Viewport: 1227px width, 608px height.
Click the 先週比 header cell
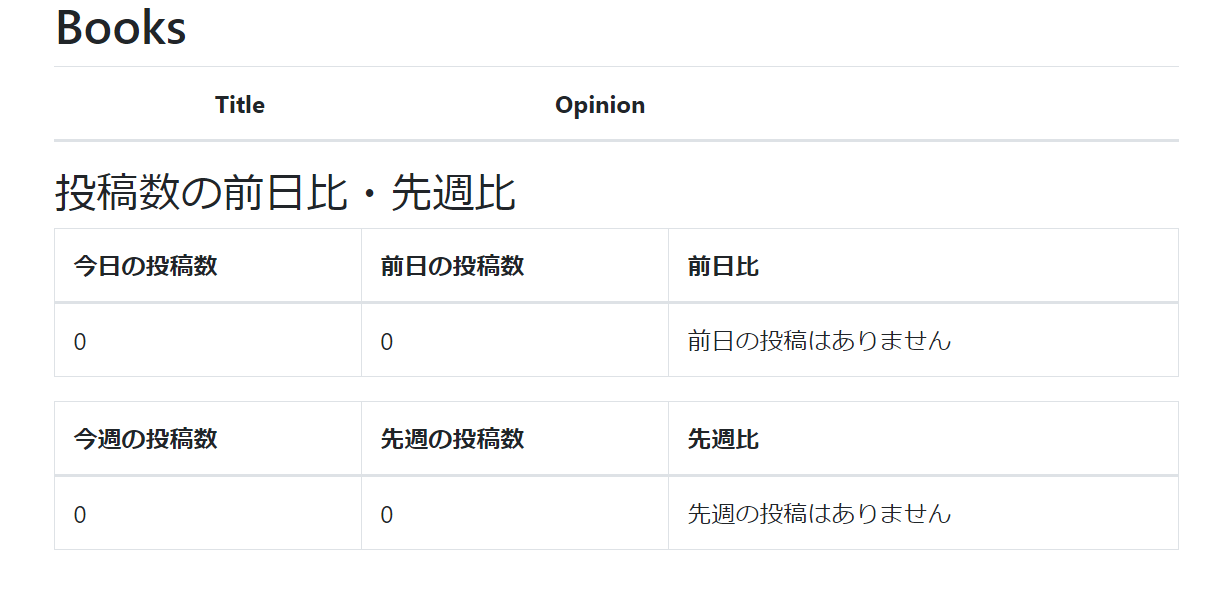coord(923,439)
